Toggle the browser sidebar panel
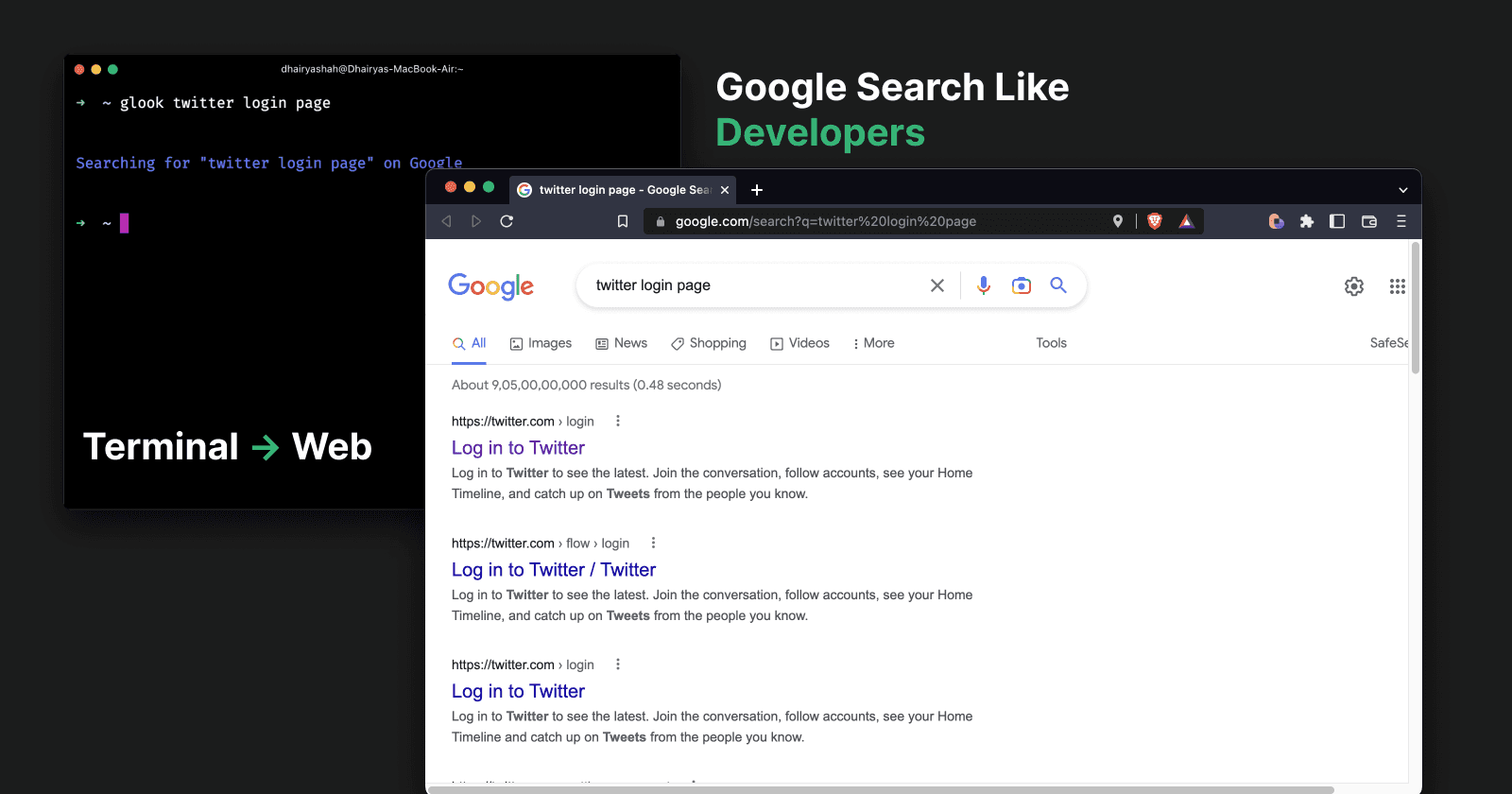Viewport: 1512px width, 794px height. point(1337,221)
